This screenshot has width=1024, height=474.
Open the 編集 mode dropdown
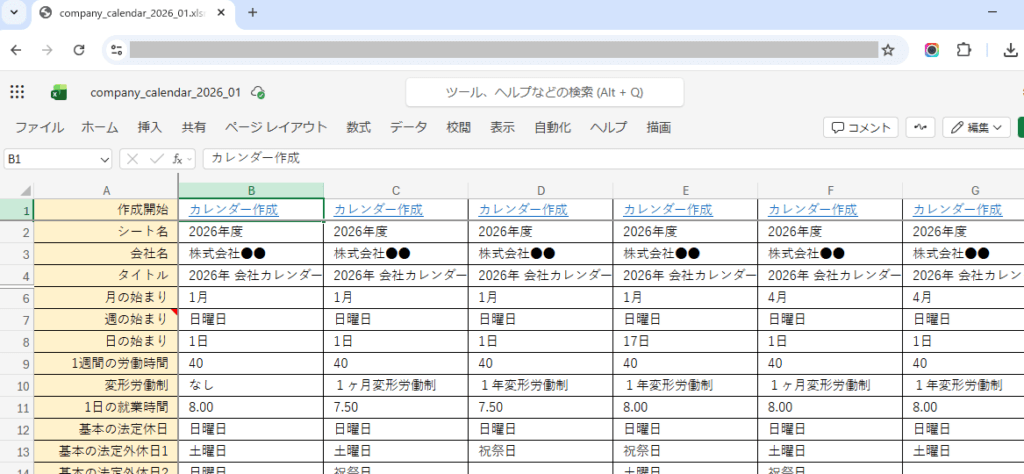tap(976, 127)
